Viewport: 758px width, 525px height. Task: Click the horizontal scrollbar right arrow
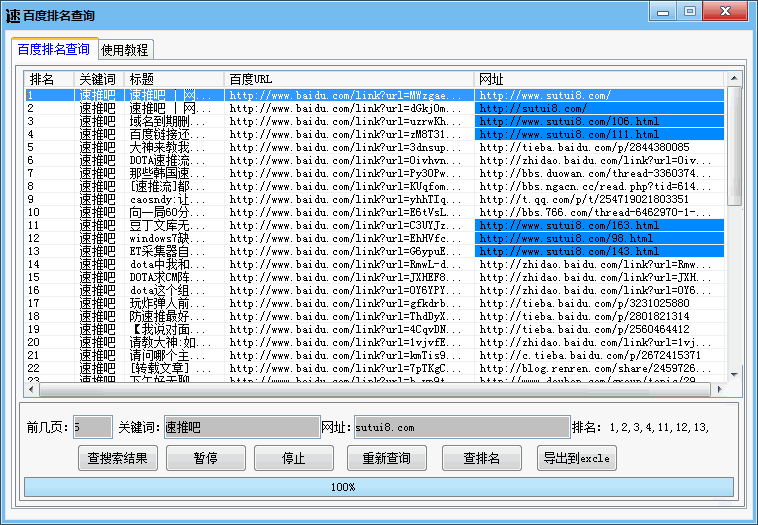pos(719,389)
